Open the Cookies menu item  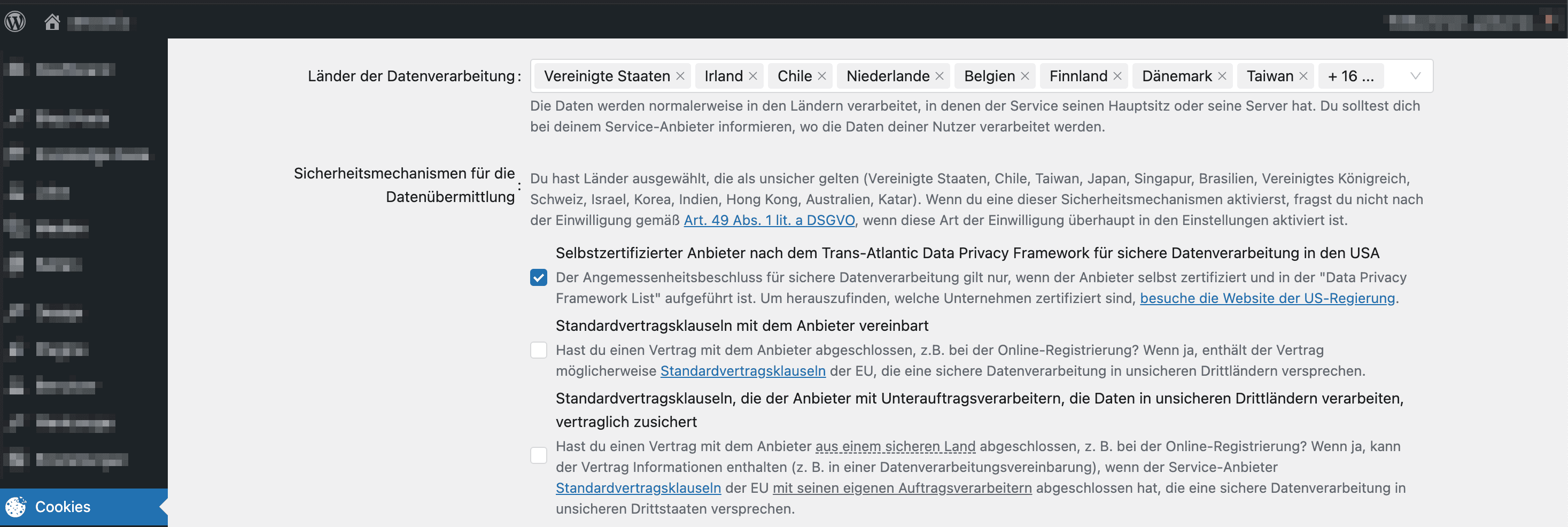[63, 506]
